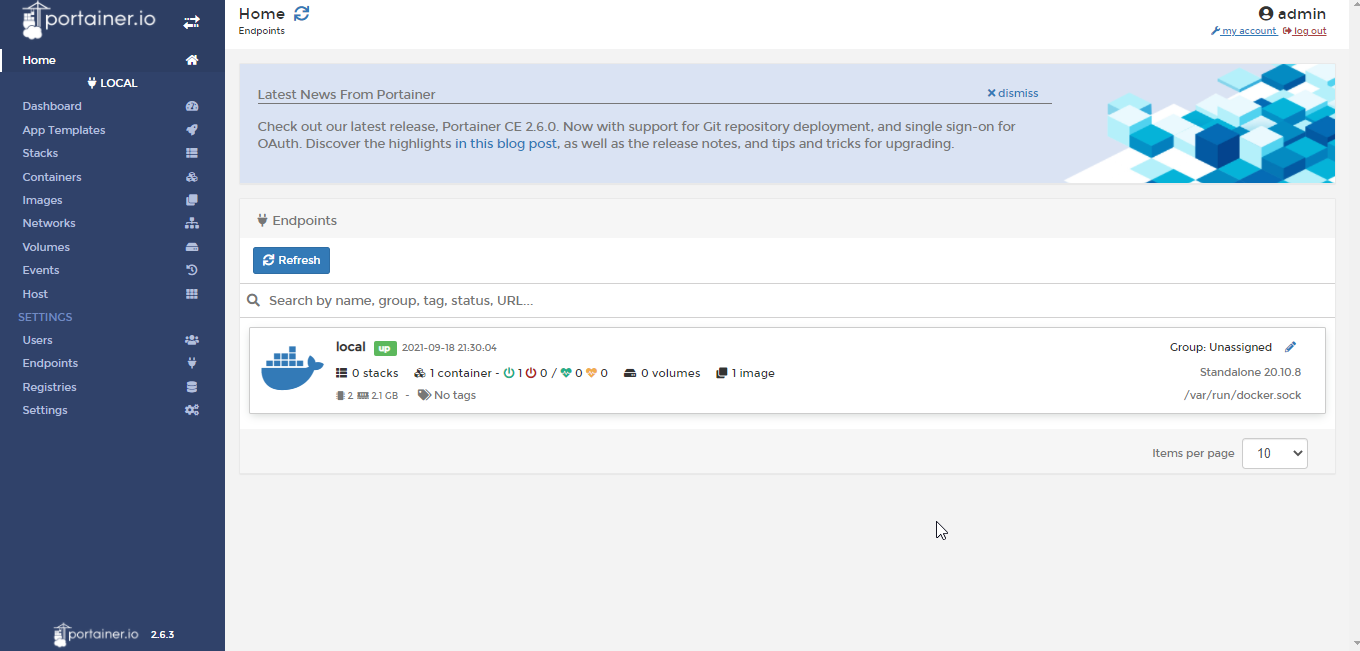The image size is (1360, 651).
Task: Click the Docker whale logo of local endpoint
Action: [292, 368]
